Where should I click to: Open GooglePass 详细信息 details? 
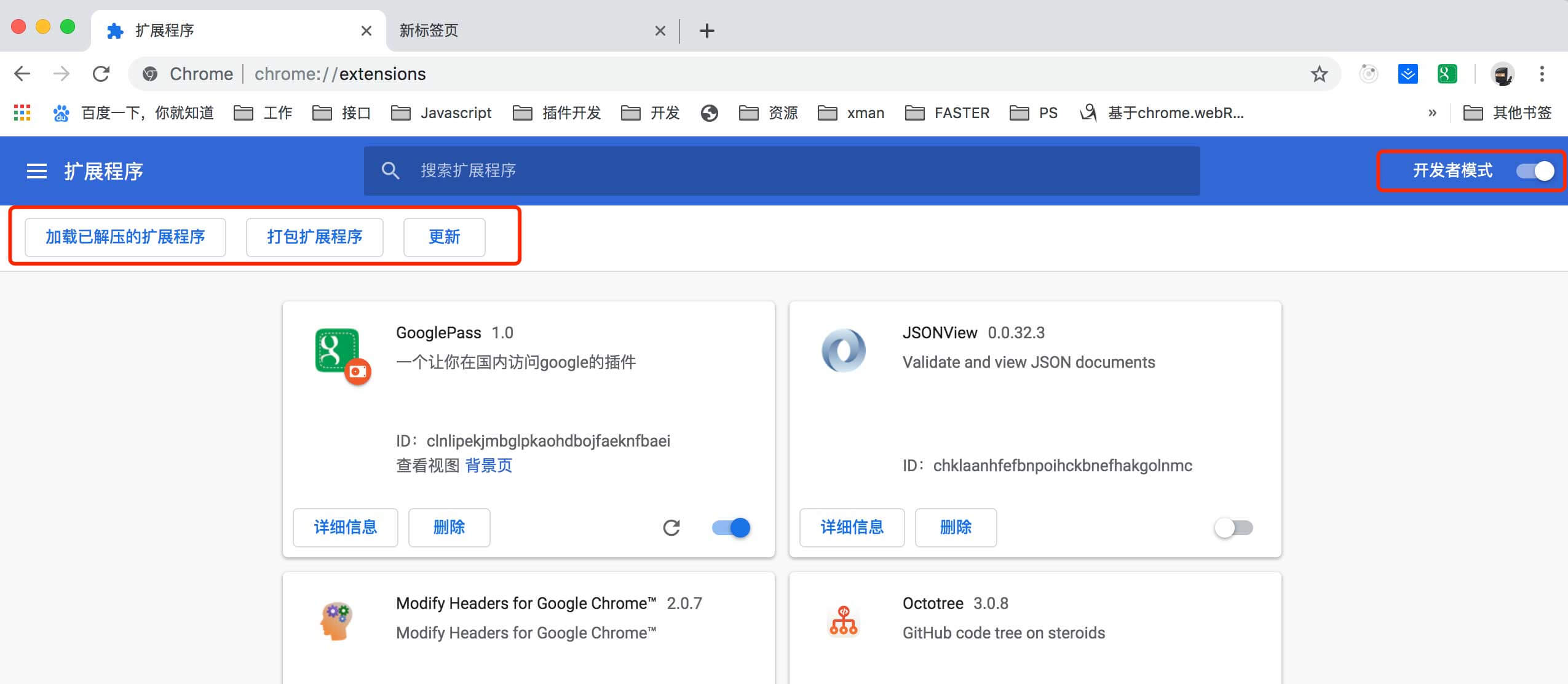click(x=346, y=528)
